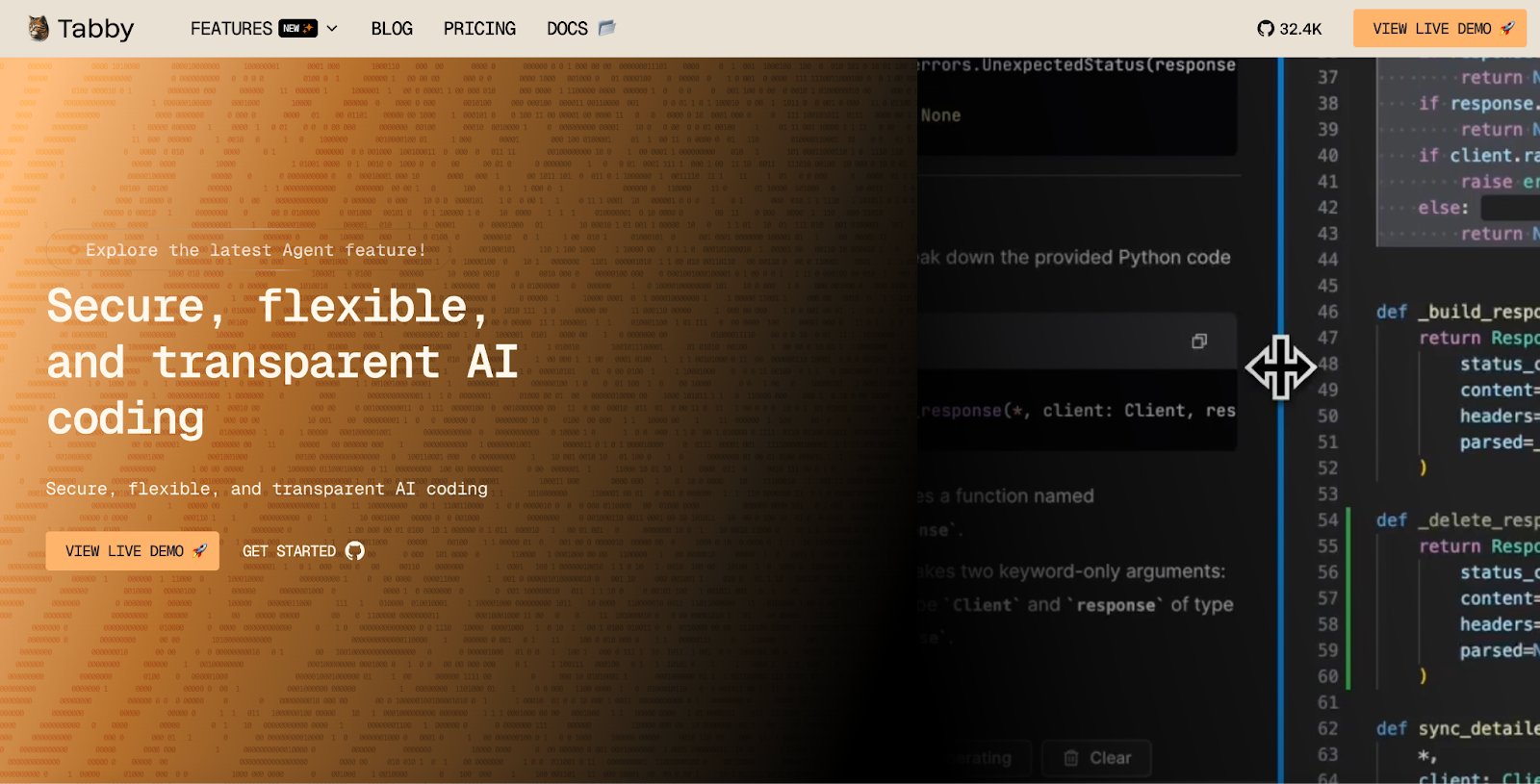Click the GitHub icon beside GET STARTED
This screenshot has height=784, width=1540.
tap(355, 551)
